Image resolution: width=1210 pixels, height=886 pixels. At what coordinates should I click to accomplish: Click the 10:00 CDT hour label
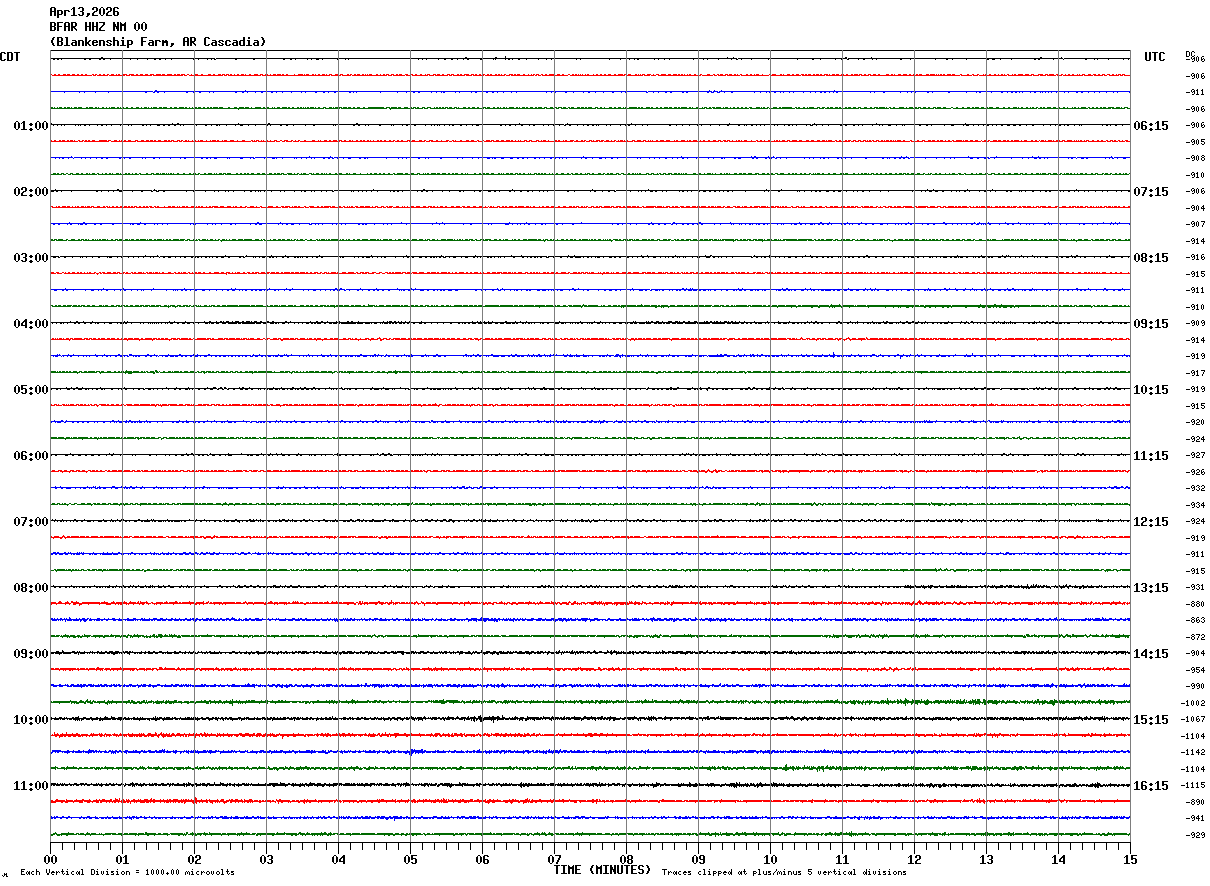coord(31,720)
